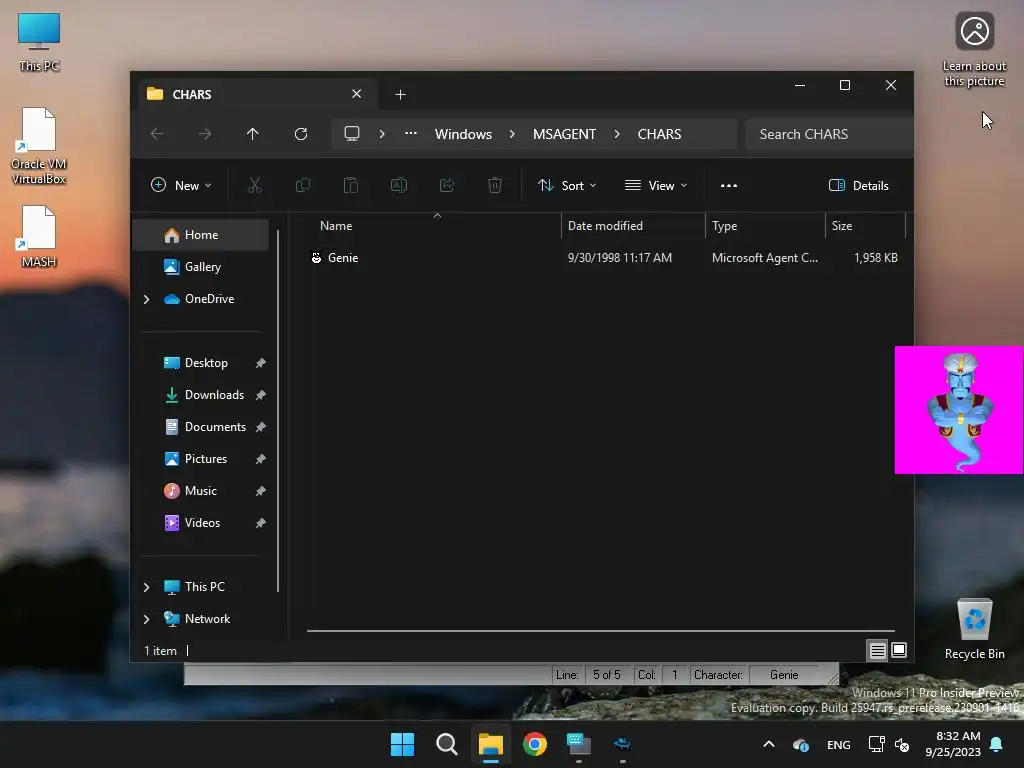1024x768 pixels.
Task: Open the New dropdown menu
Action: [x=181, y=185]
